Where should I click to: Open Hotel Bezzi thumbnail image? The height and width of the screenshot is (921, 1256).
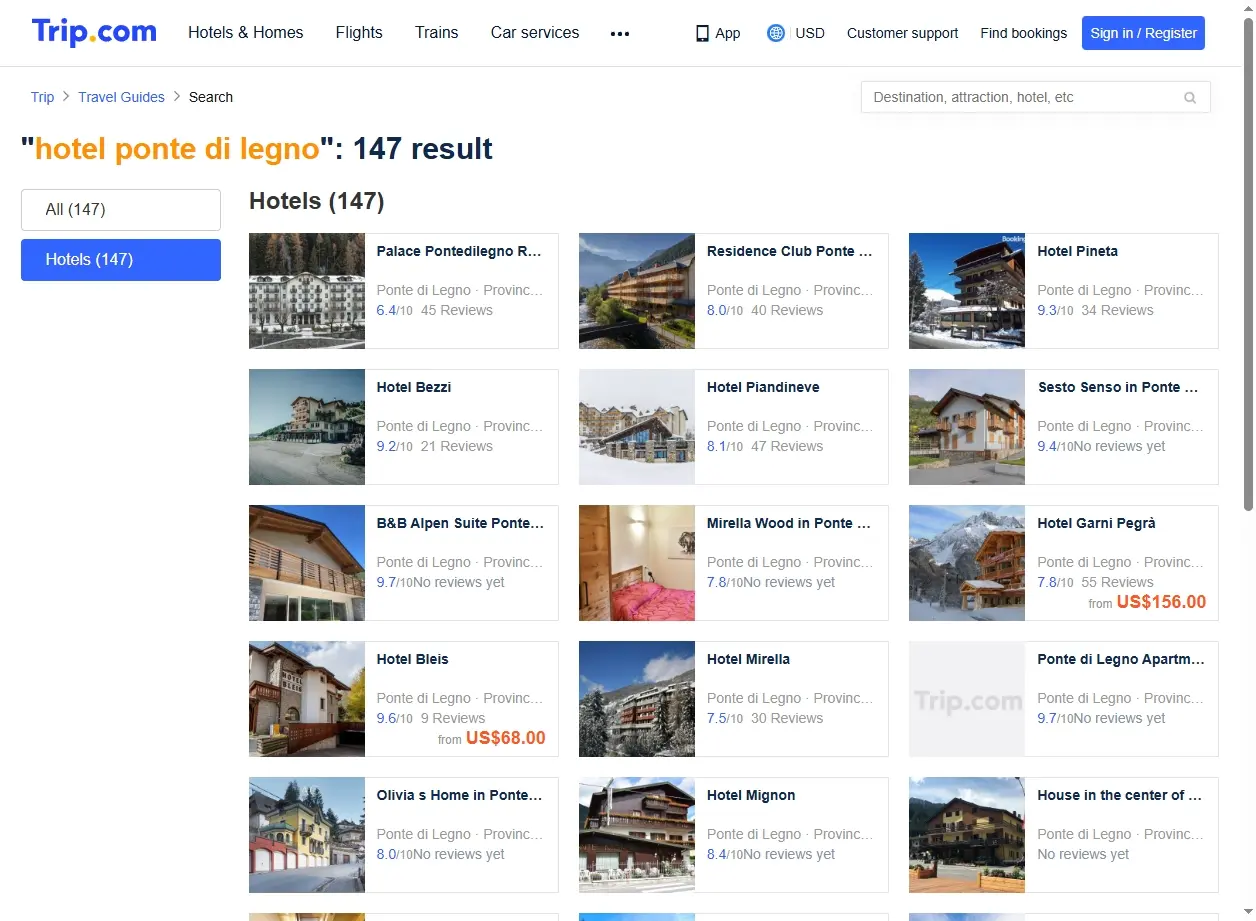pyautogui.click(x=307, y=427)
